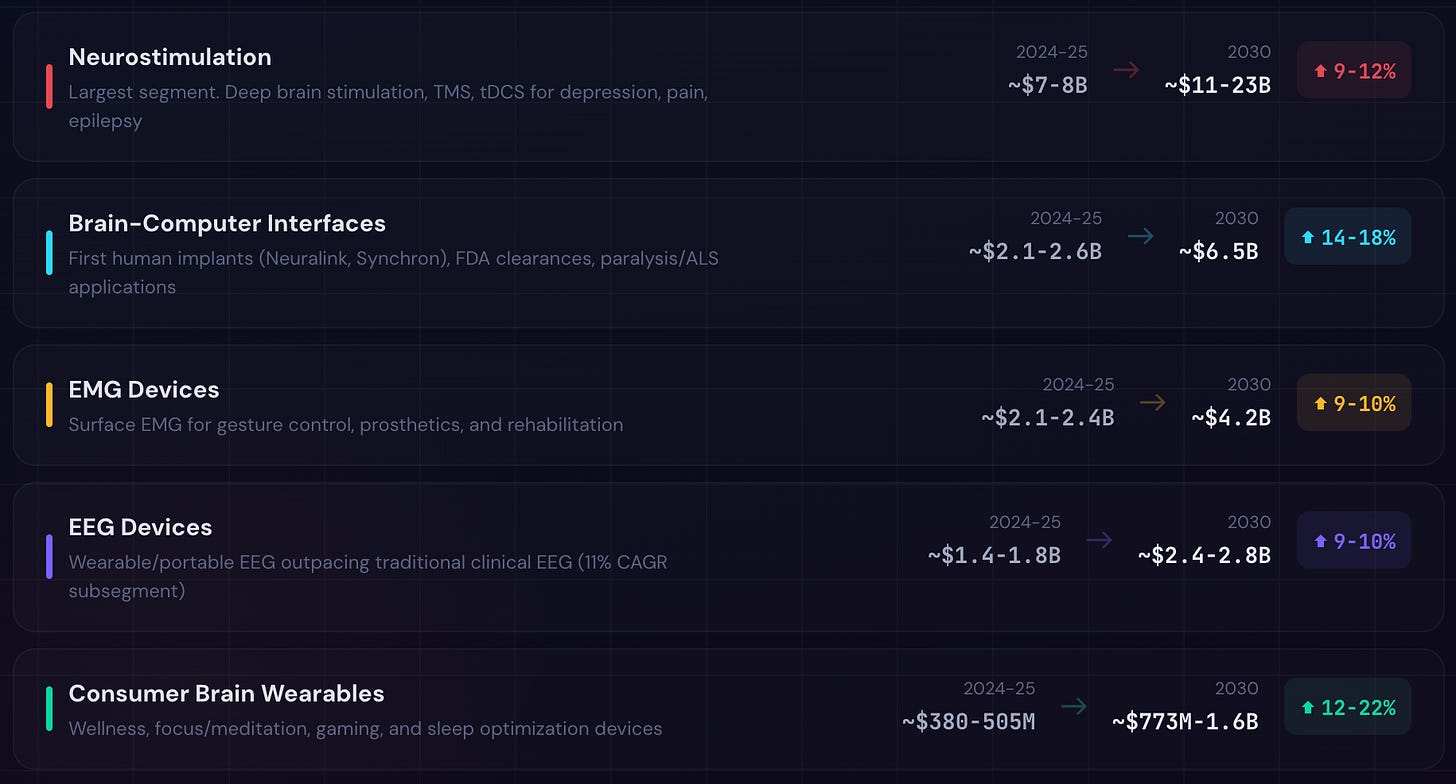
Task: Select the Neurostimulation 9-12% growth badge
Action: 1354,70
